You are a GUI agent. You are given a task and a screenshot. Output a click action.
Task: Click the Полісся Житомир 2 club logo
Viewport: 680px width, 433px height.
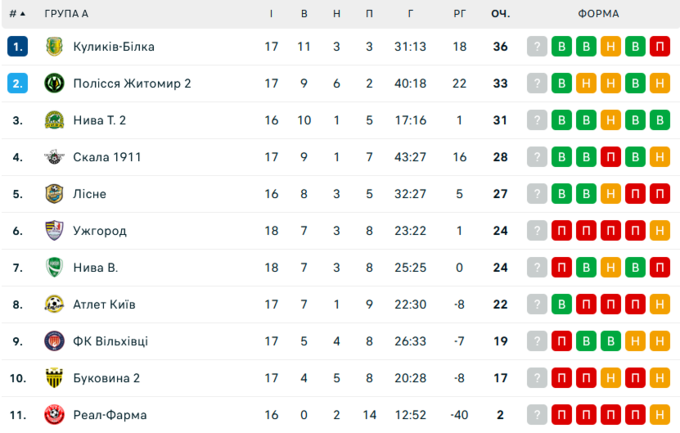(x=54, y=84)
